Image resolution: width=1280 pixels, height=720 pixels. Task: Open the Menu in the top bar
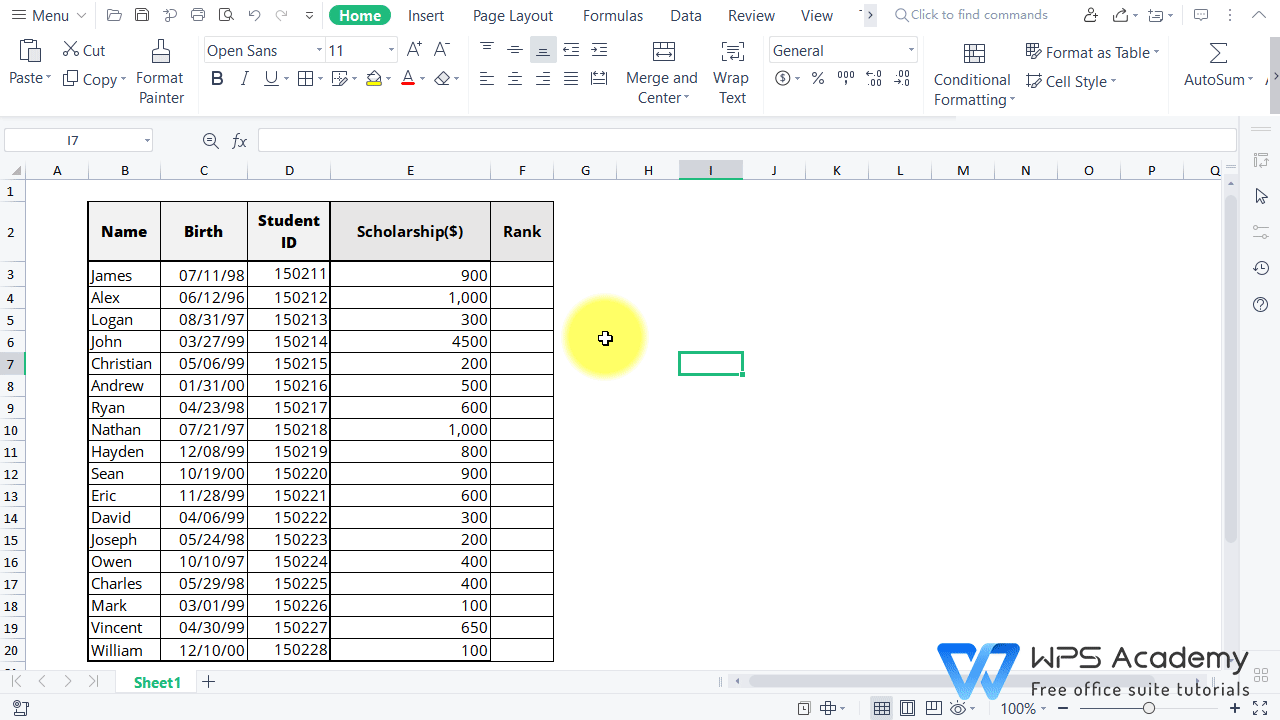(47, 15)
